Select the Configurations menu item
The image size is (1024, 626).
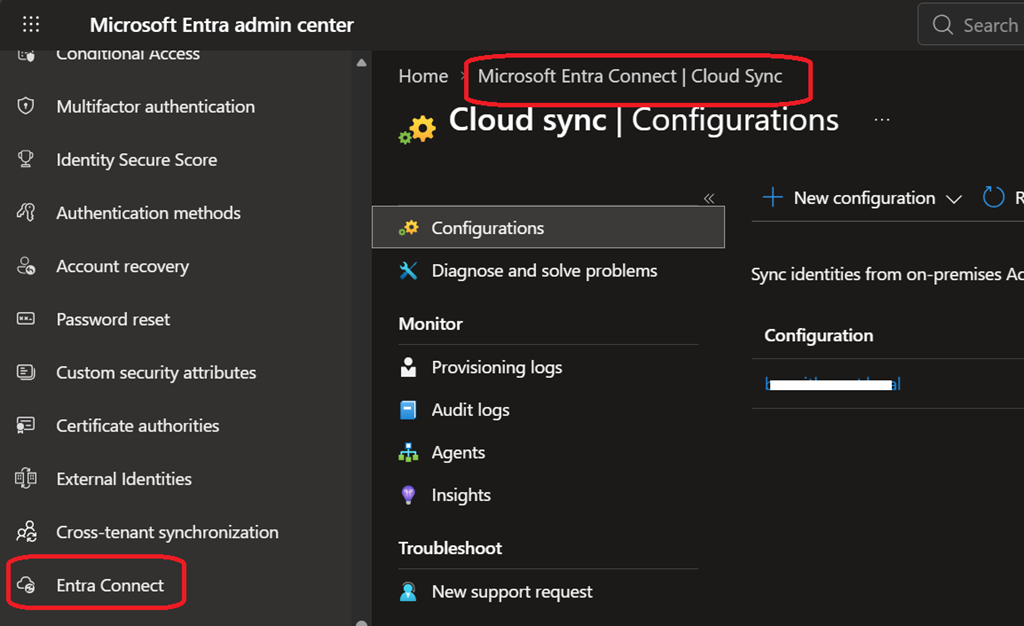coord(548,227)
